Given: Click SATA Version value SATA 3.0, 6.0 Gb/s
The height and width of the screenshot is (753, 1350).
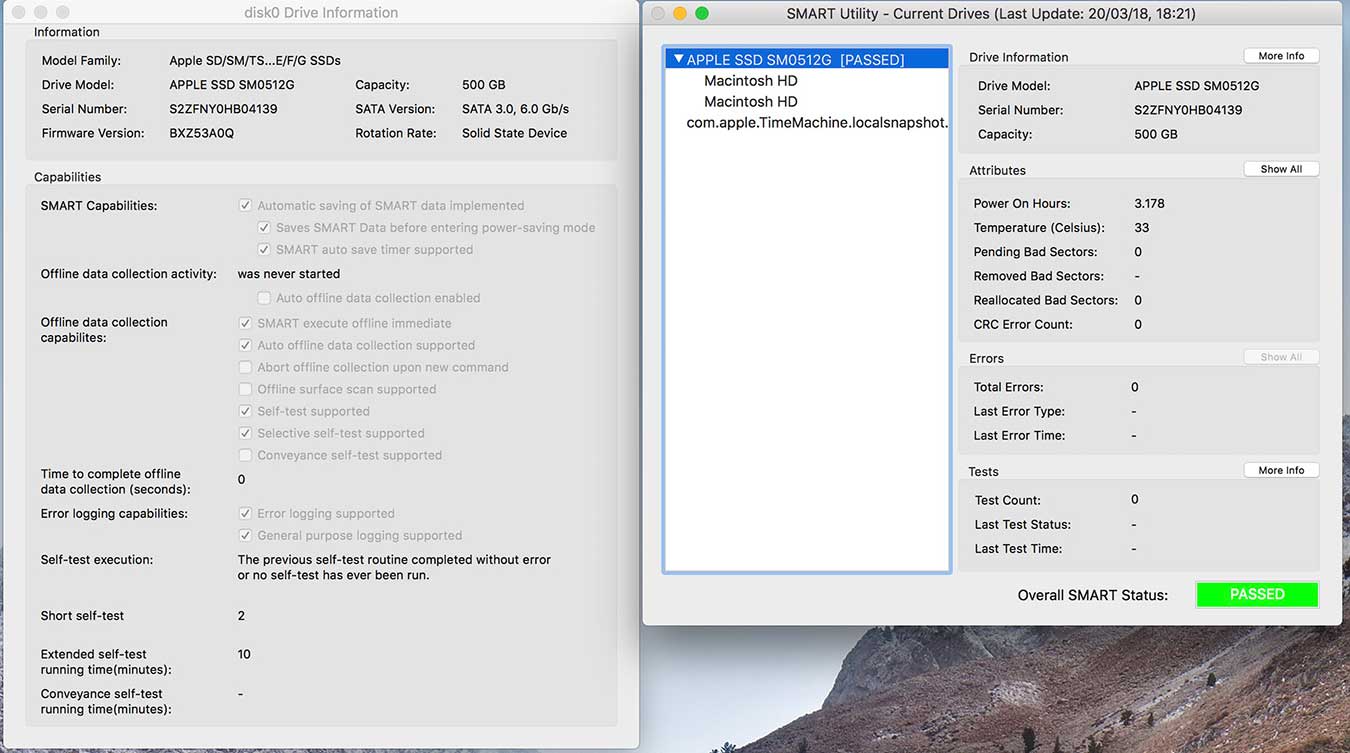Looking at the screenshot, I should coord(515,109).
